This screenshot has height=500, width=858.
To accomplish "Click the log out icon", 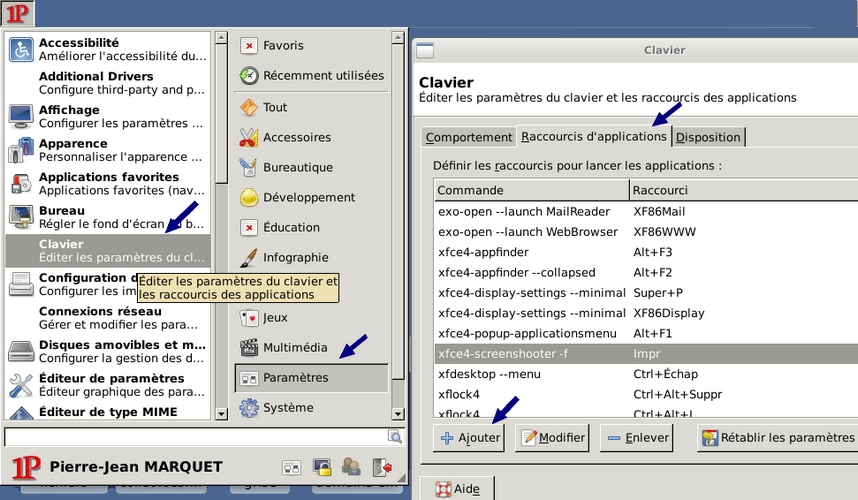I will coord(381,467).
